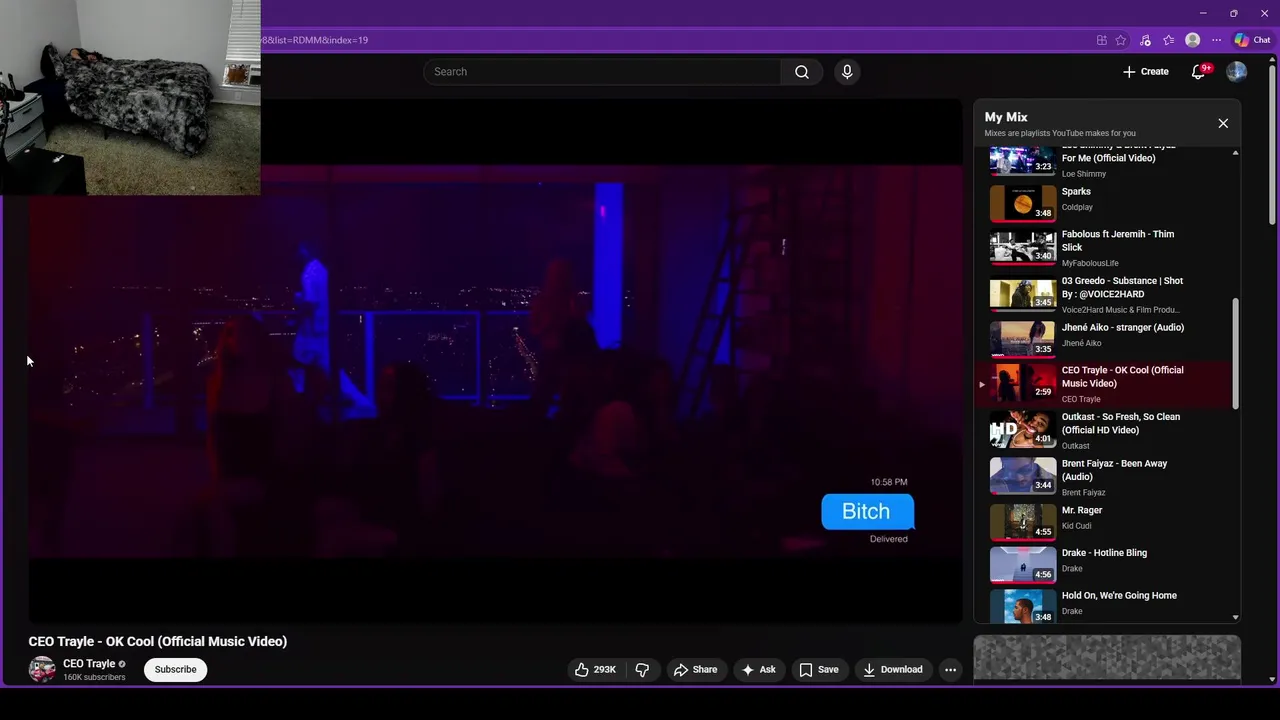The width and height of the screenshot is (1280, 720).
Task: Click the 160K subscribers text
Action: 94,678
